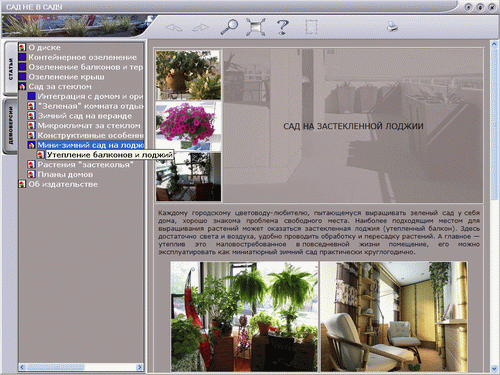Open the magnifier search tool
The image size is (500, 375).
pyautogui.click(x=229, y=27)
